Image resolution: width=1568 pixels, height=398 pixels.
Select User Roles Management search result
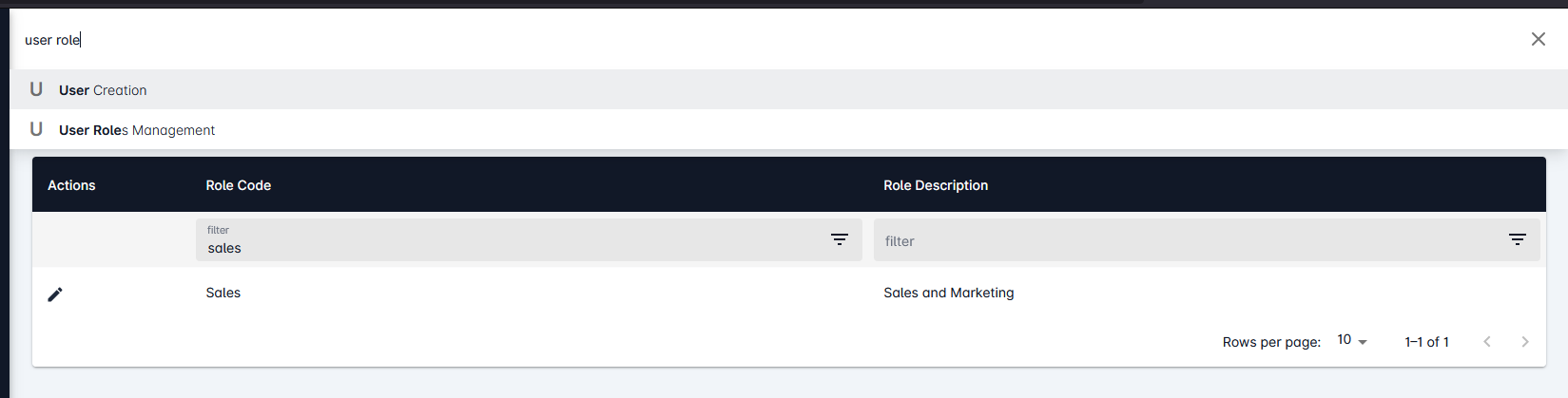[788, 129]
